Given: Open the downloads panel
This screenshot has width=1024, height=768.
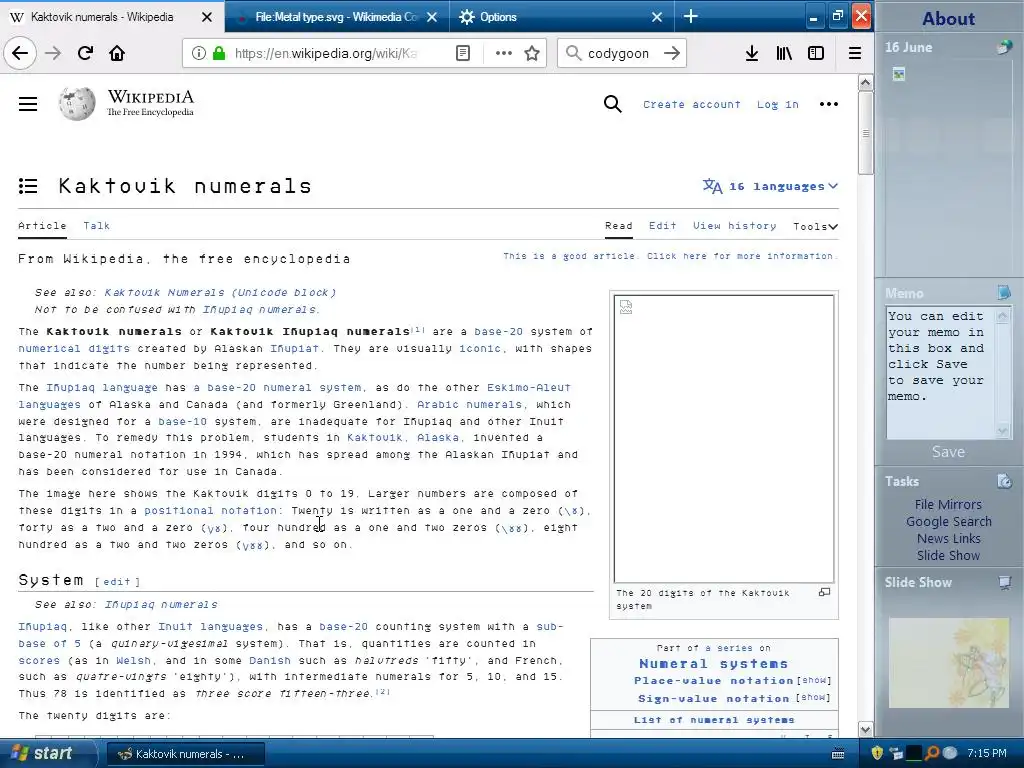Looking at the screenshot, I should click(752, 53).
